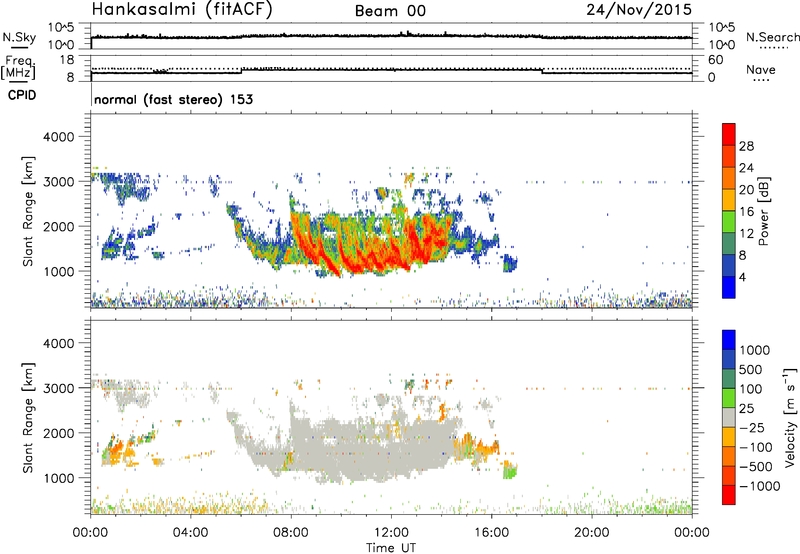Click the date '24/Nov/2015'
The height and width of the screenshot is (554, 800).
click(x=639, y=9)
